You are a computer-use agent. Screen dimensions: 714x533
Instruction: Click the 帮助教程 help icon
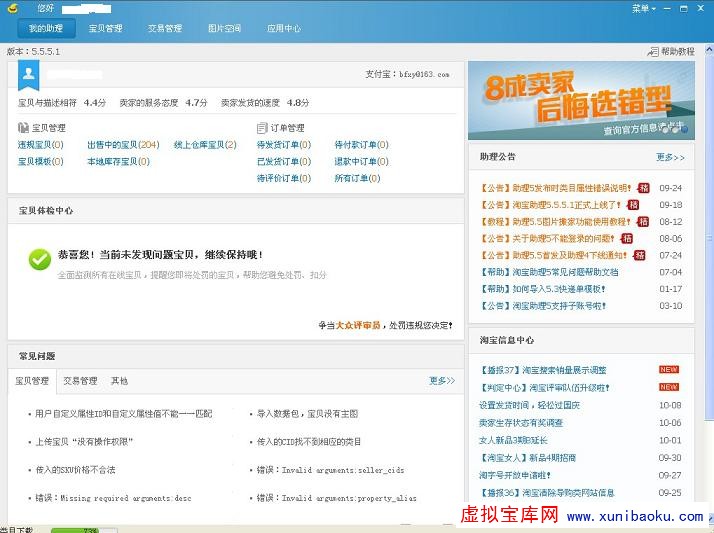click(653, 51)
